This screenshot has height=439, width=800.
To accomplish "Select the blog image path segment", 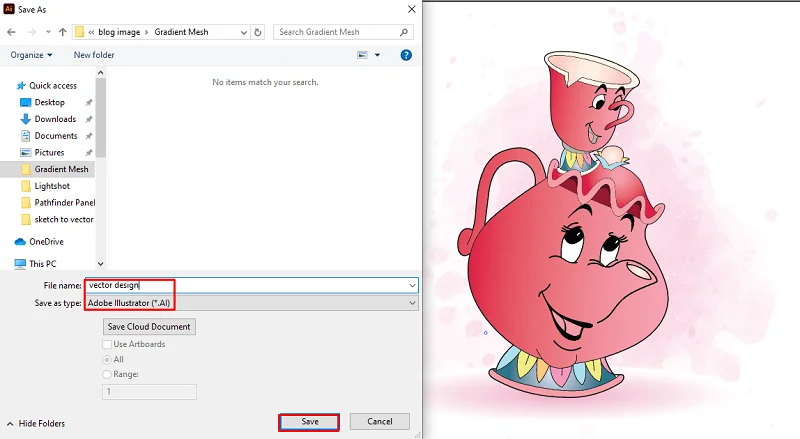I will click(119, 32).
